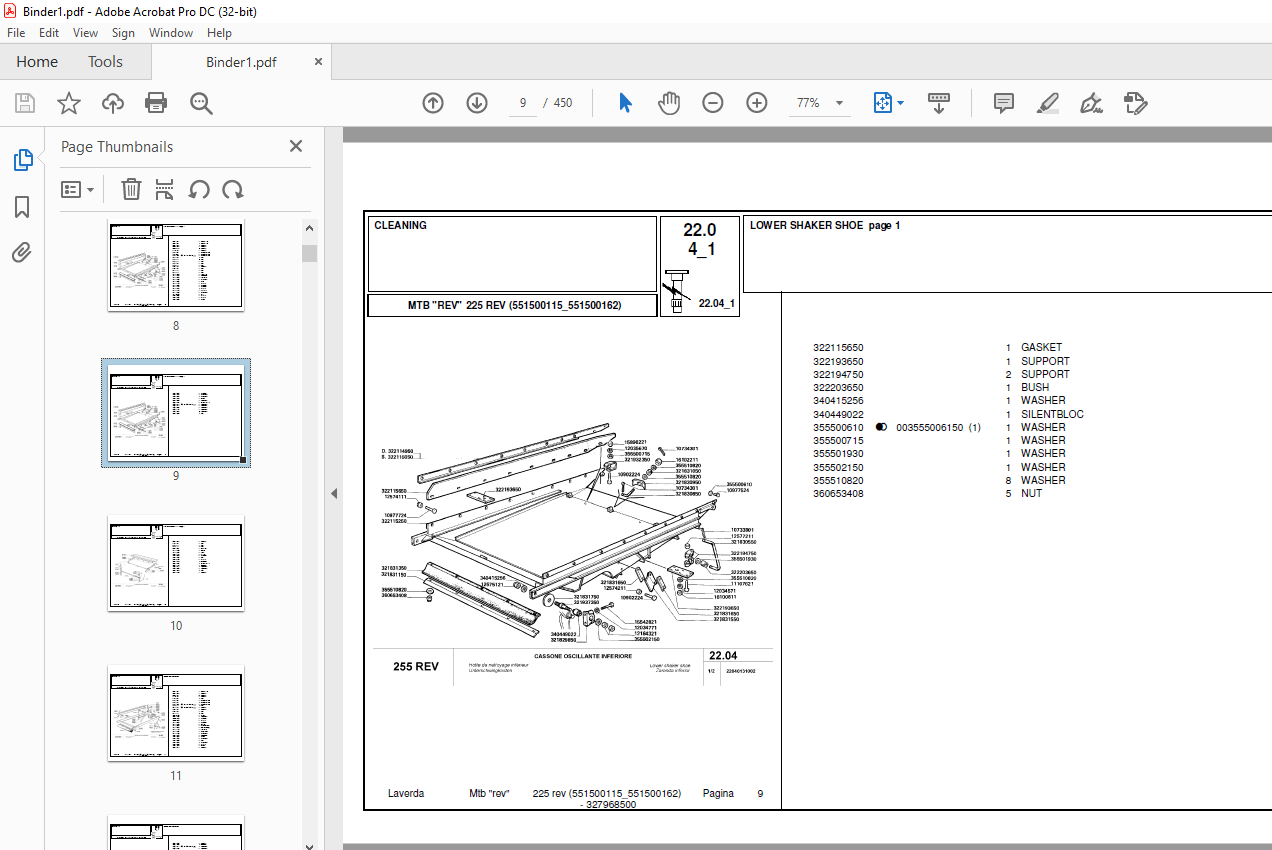The image size is (1272, 850).
Task: Click the BUSH part name
Action: pos(1035,387)
